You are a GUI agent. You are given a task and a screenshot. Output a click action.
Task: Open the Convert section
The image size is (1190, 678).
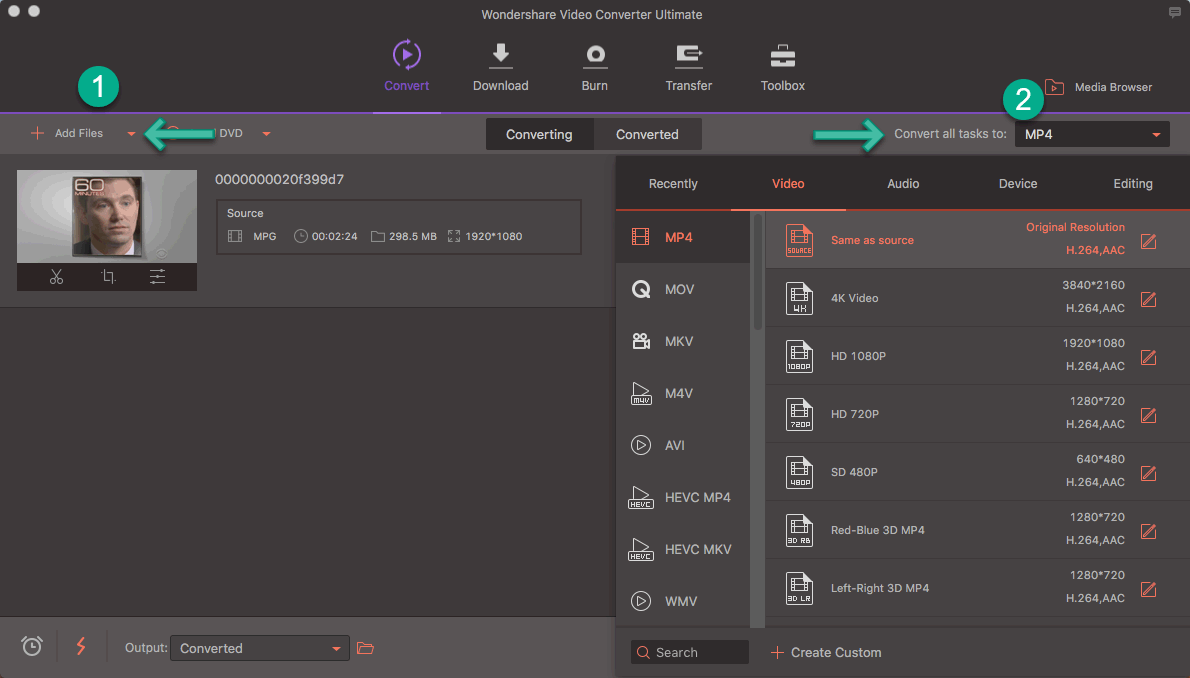pyautogui.click(x=406, y=66)
